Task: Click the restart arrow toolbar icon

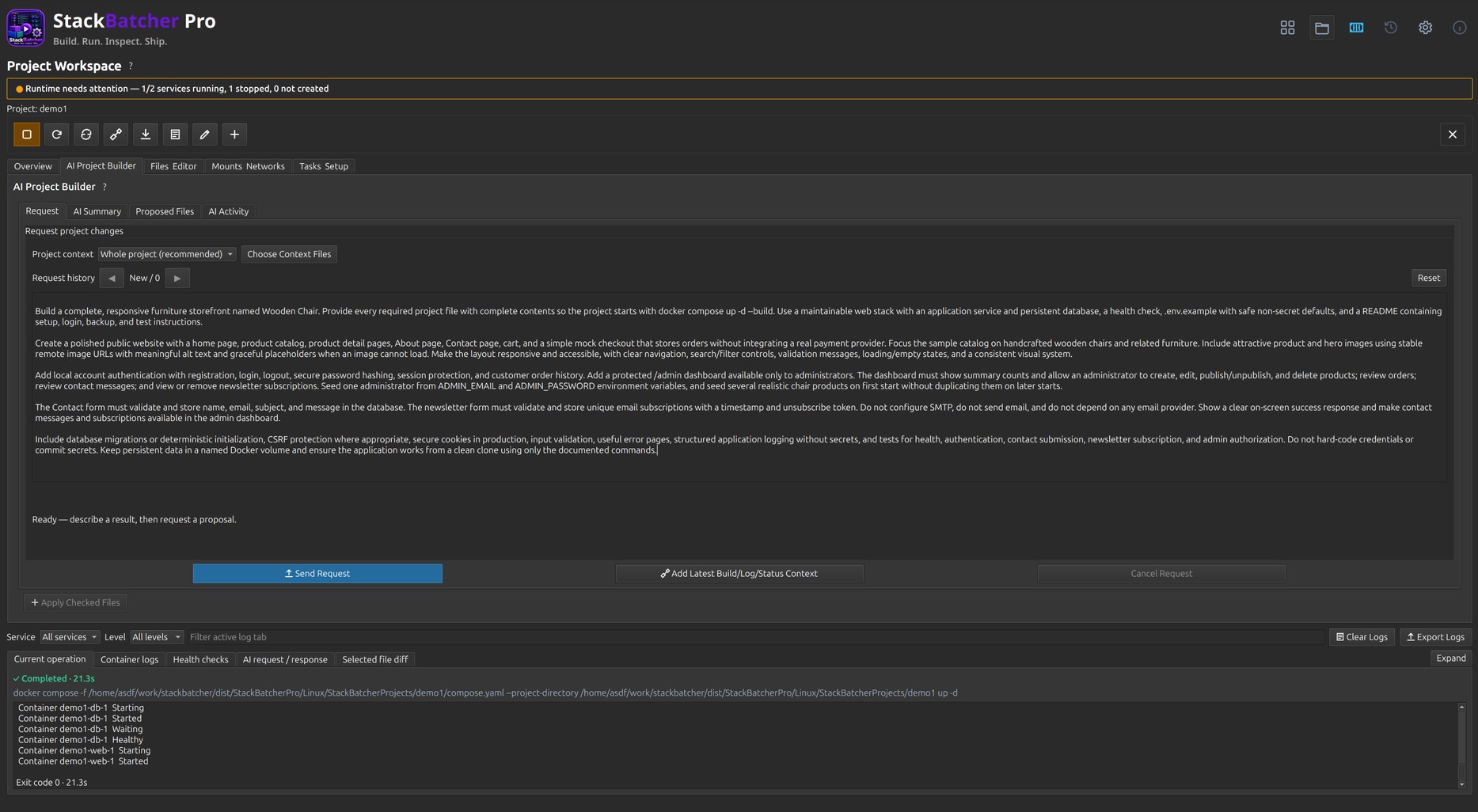Action: click(x=56, y=135)
